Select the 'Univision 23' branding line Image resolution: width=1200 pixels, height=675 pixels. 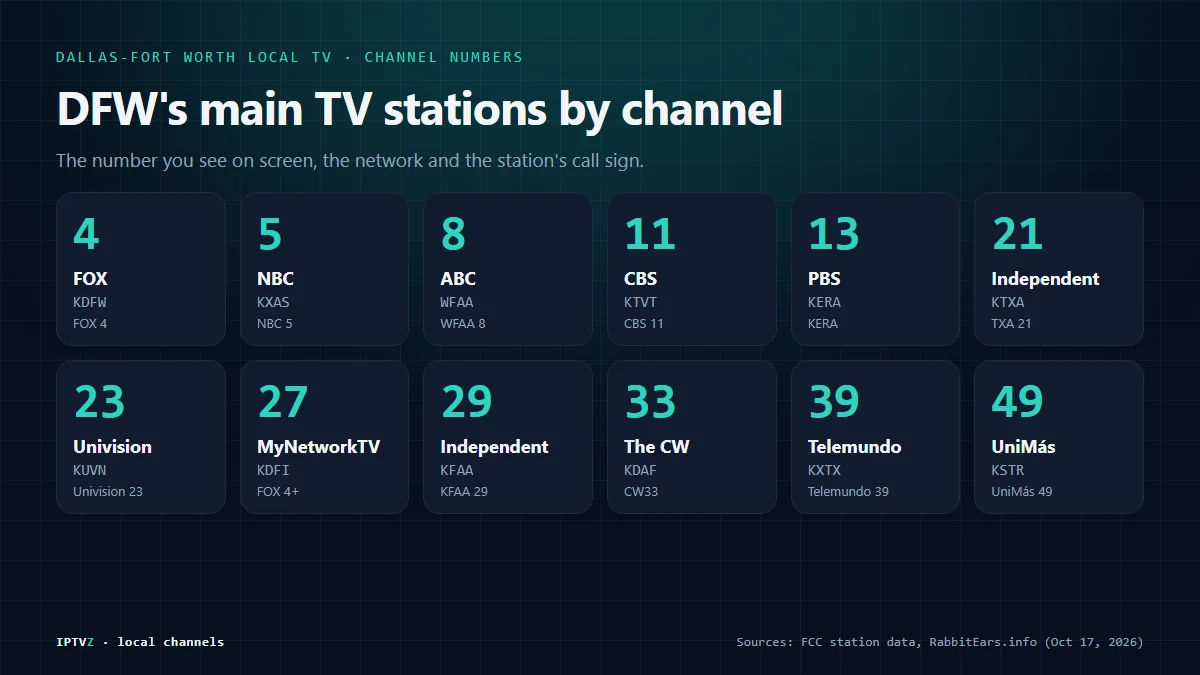[x=108, y=492]
